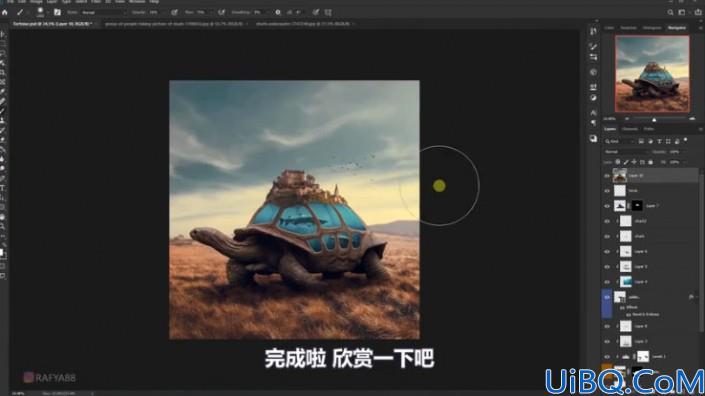This screenshot has height=396, width=705.
Task: Toggle pressure for opacity icon
Action: [174, 13]
